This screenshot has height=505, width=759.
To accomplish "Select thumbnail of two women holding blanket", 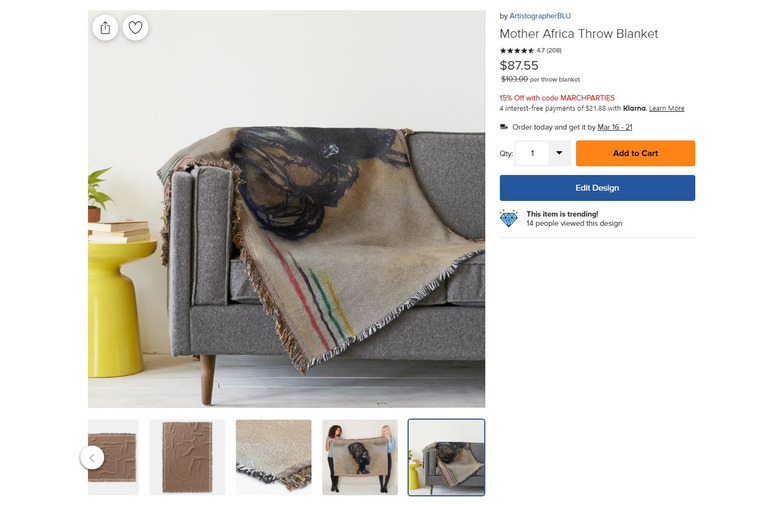I will (360, 458).
